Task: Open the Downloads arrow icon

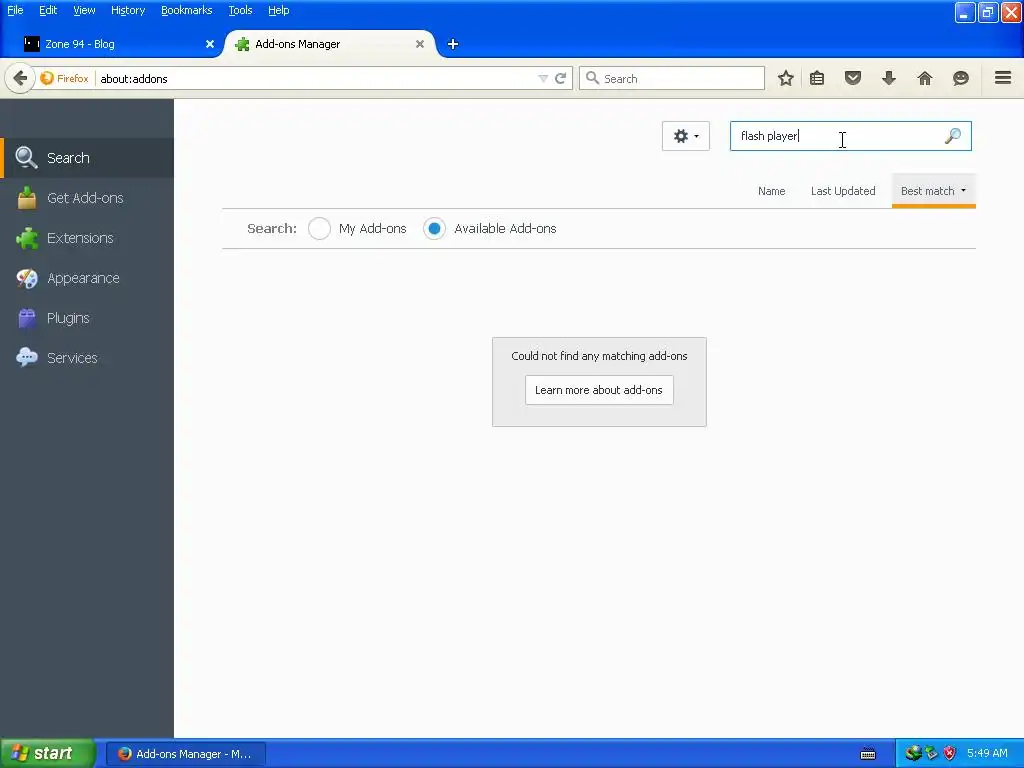Action: (x=888, y=78)
